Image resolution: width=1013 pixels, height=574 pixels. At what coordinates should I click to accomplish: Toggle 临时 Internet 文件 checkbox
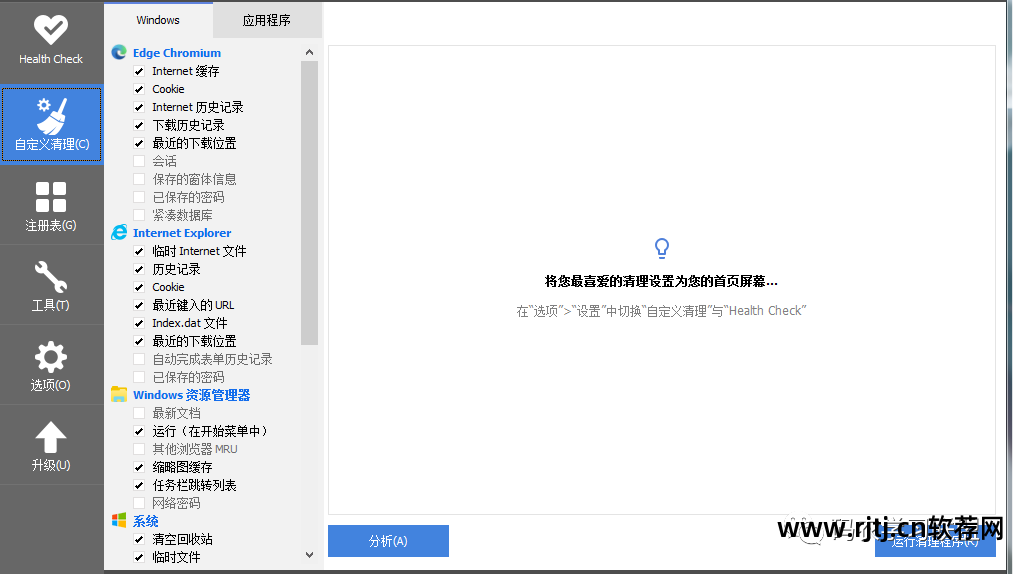pyautogui.click(x=139, y=251)
